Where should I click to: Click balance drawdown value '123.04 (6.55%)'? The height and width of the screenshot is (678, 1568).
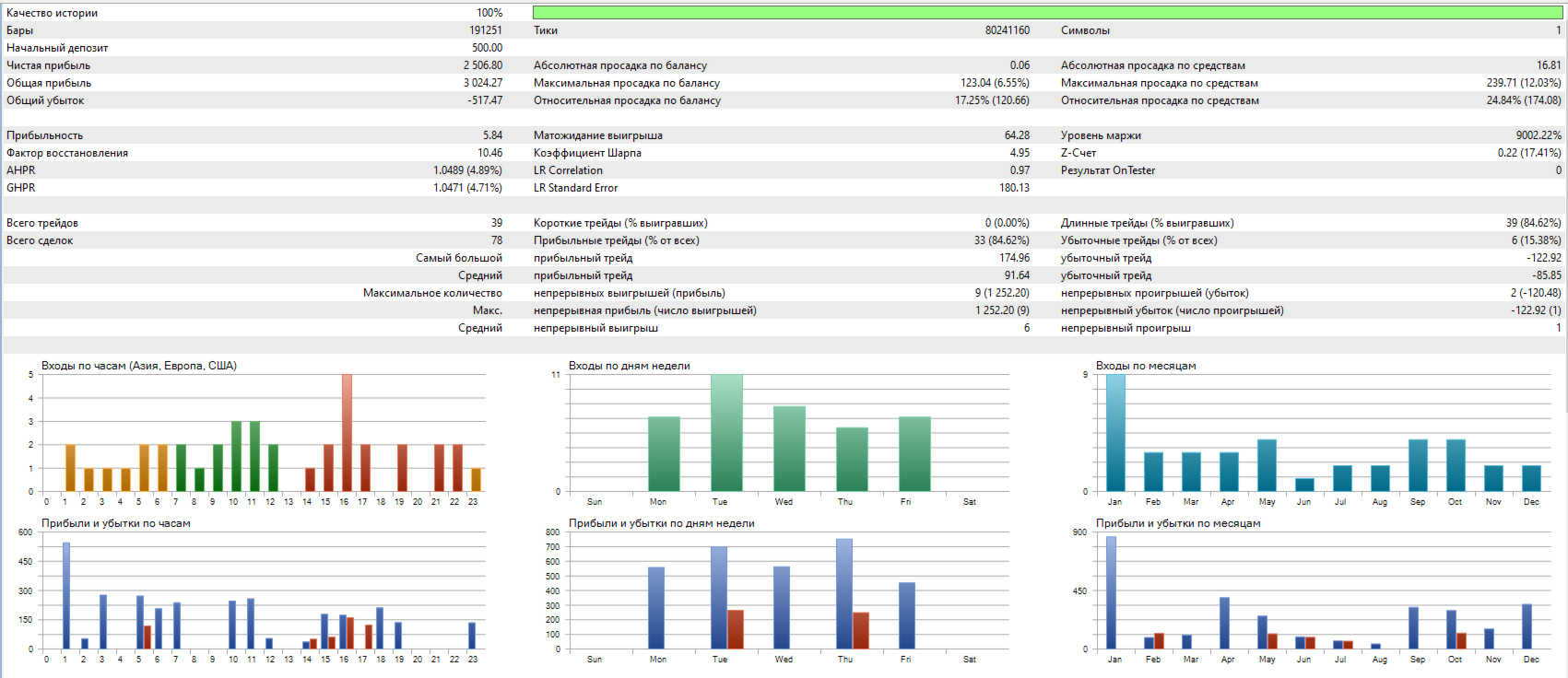click(x=996, y=83)
